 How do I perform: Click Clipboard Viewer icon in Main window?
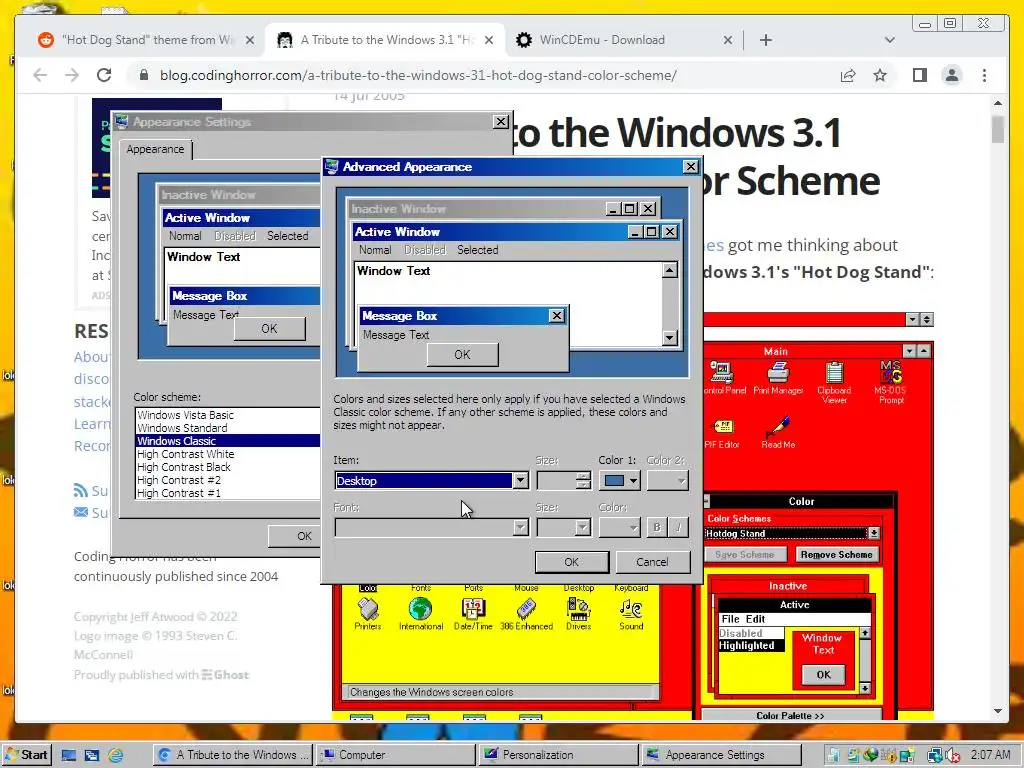click(834, 382)
